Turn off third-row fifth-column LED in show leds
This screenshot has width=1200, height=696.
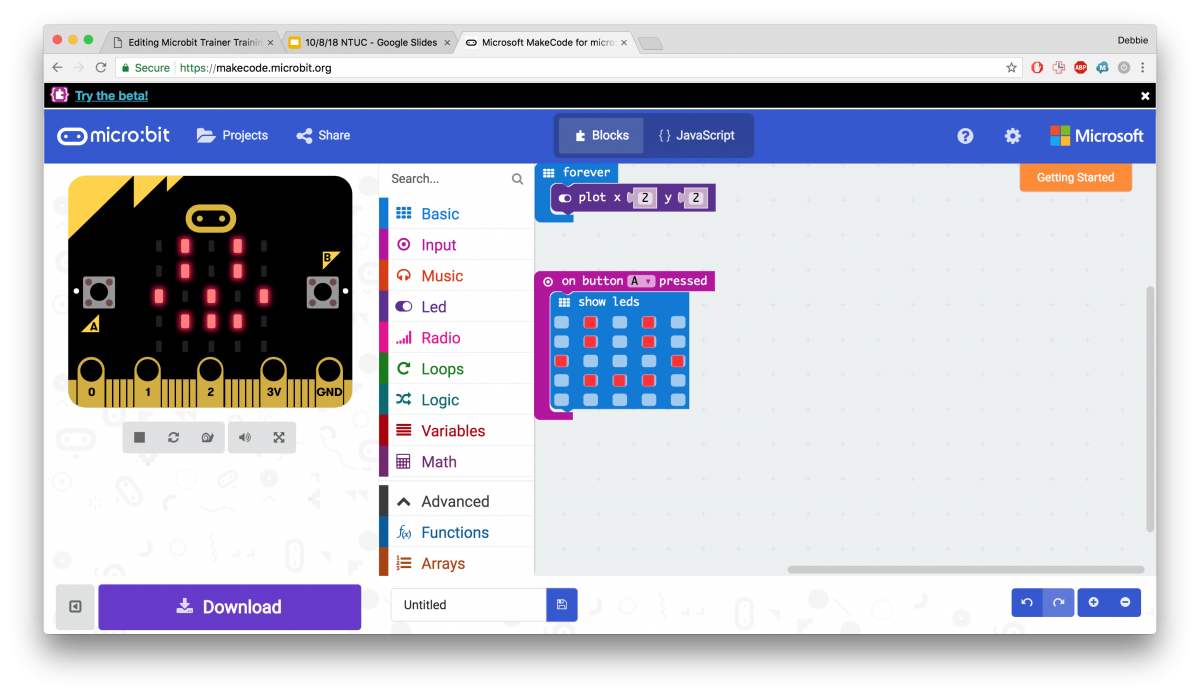pyautogui.click(x=678, y=361)
